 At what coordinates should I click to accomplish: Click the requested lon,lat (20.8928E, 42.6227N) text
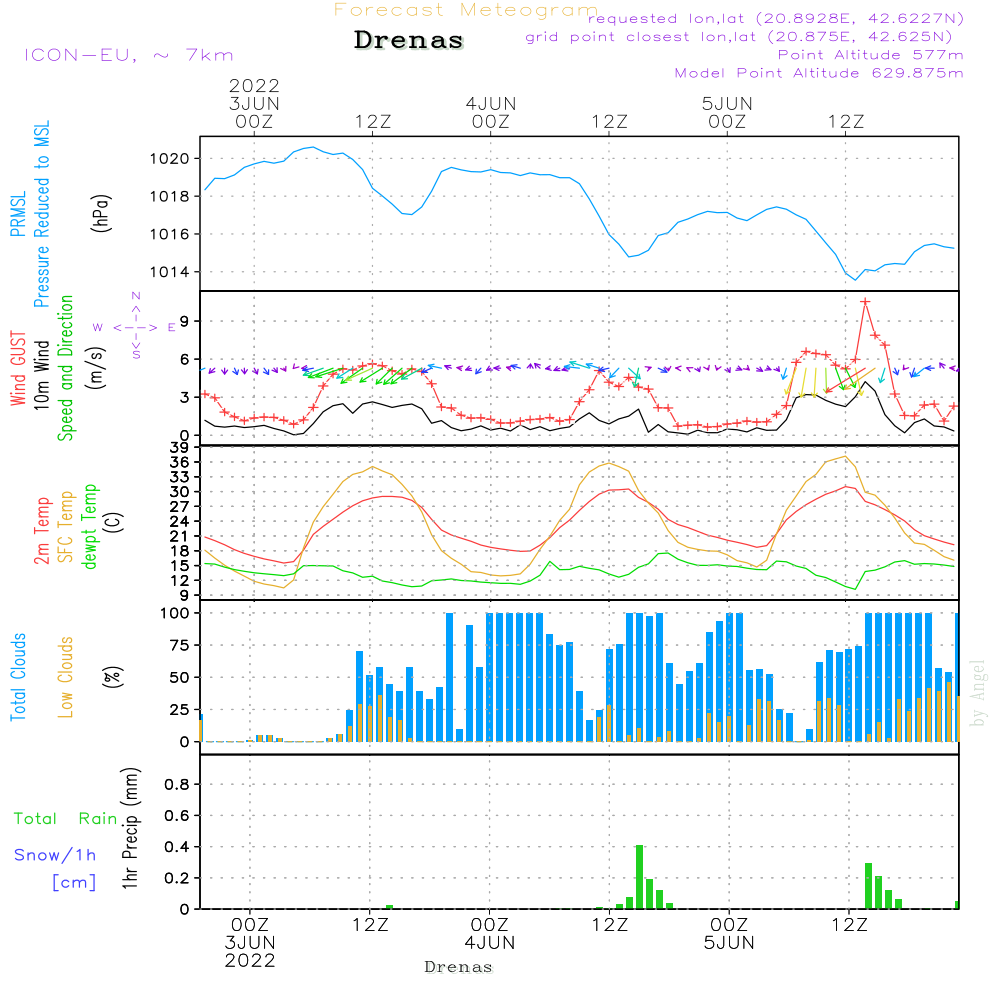[x=776, y=18]
